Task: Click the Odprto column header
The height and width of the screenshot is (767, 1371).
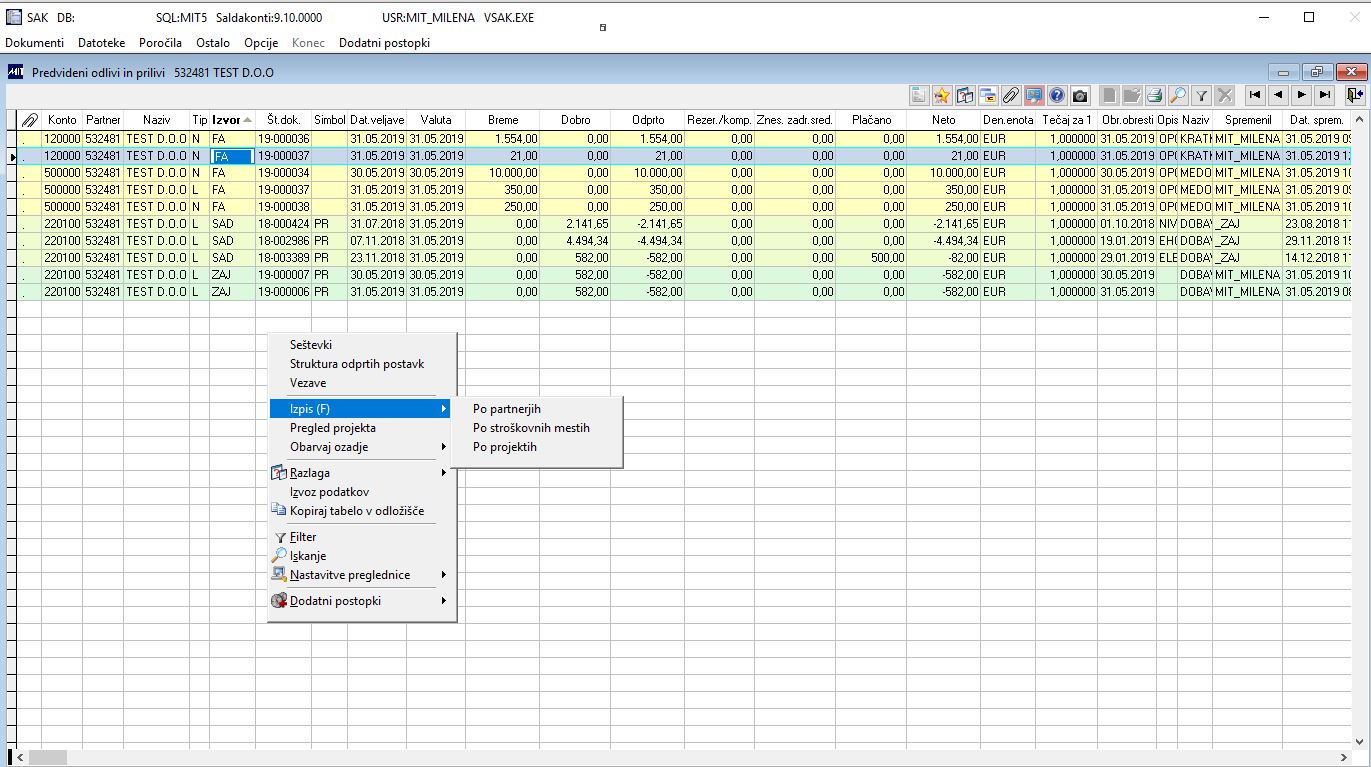Action: [648, 120]
